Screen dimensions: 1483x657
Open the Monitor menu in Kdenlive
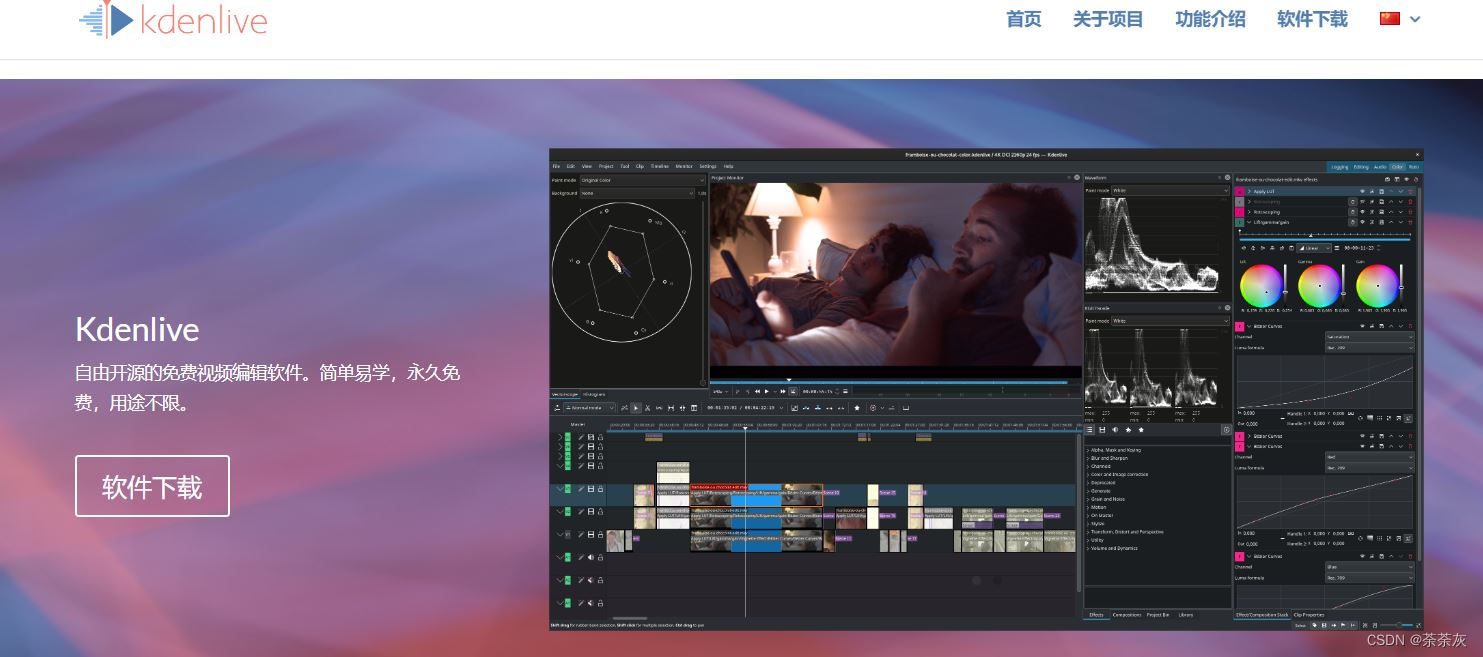(684, 166)
